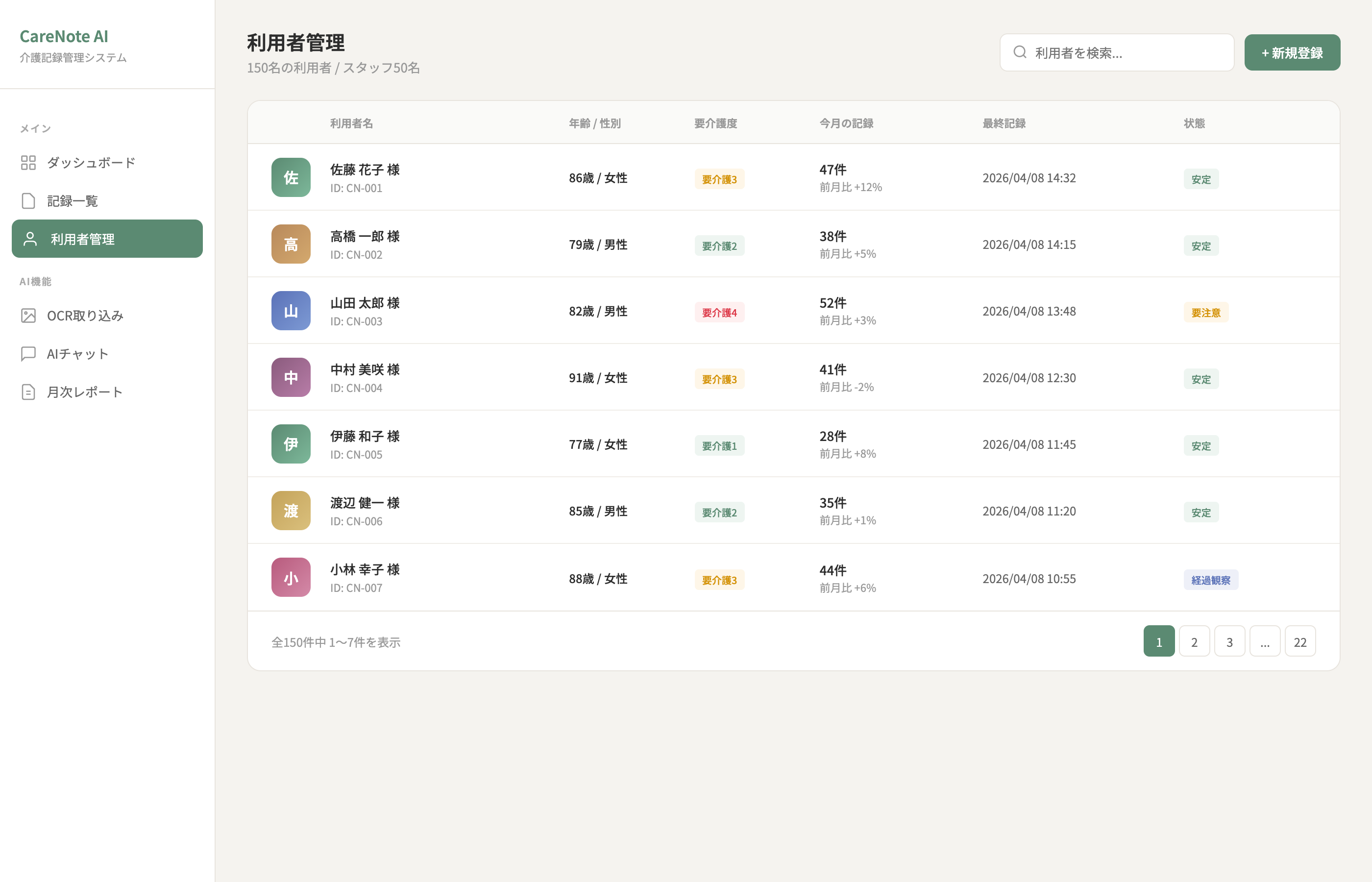Click the 85歳 / 男性 cell
1372x882 pixels.
click(x=598, y=511)
